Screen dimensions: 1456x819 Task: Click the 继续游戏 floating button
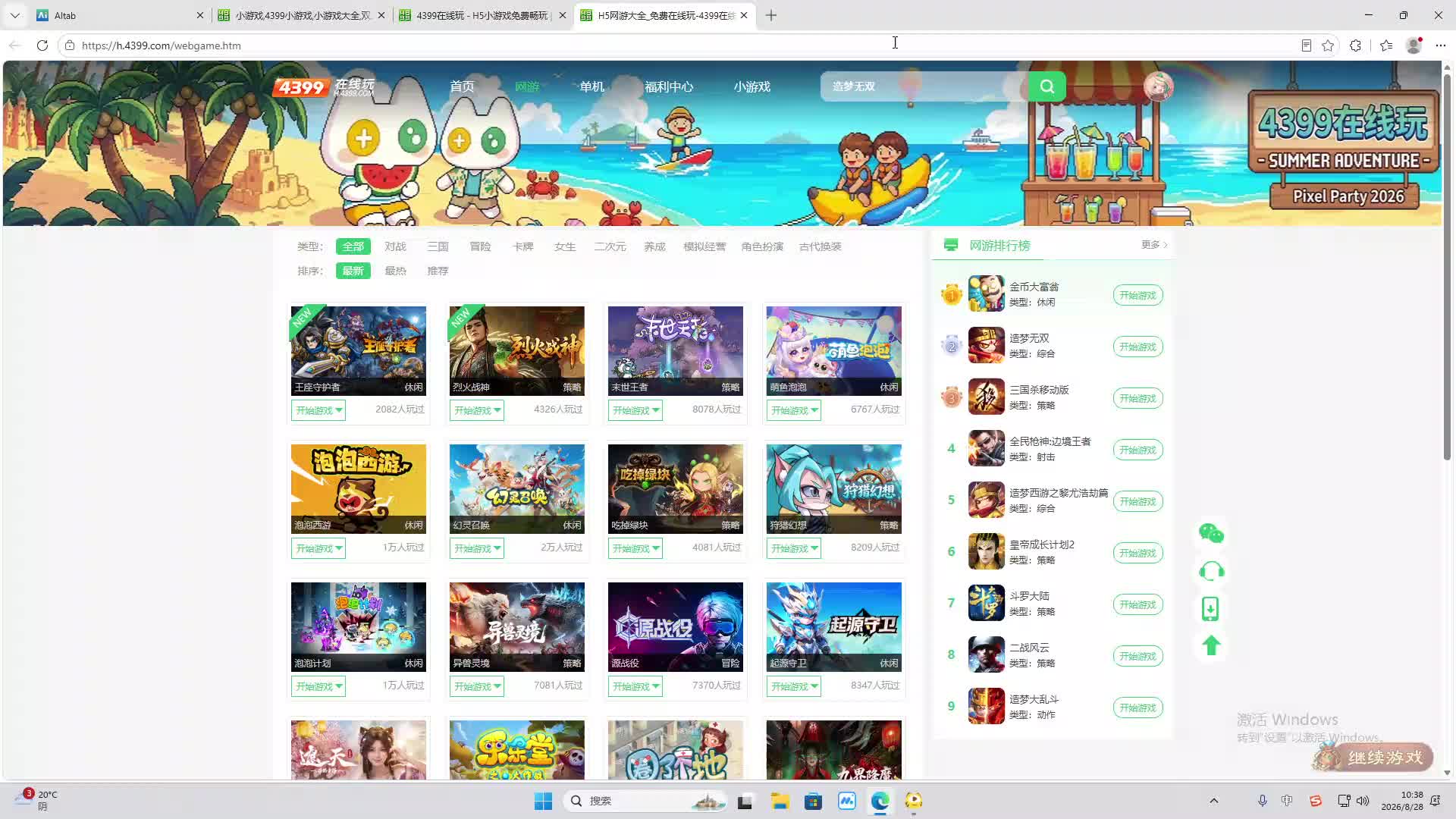pos(1373,757)
